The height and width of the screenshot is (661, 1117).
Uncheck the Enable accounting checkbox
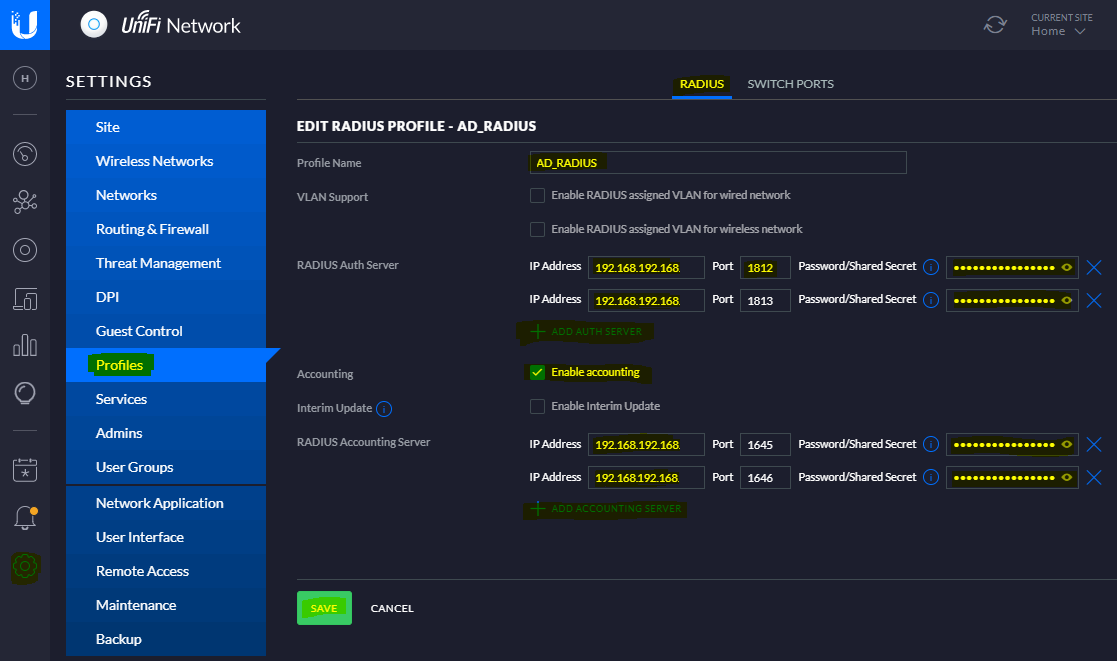tap(538, 373)
